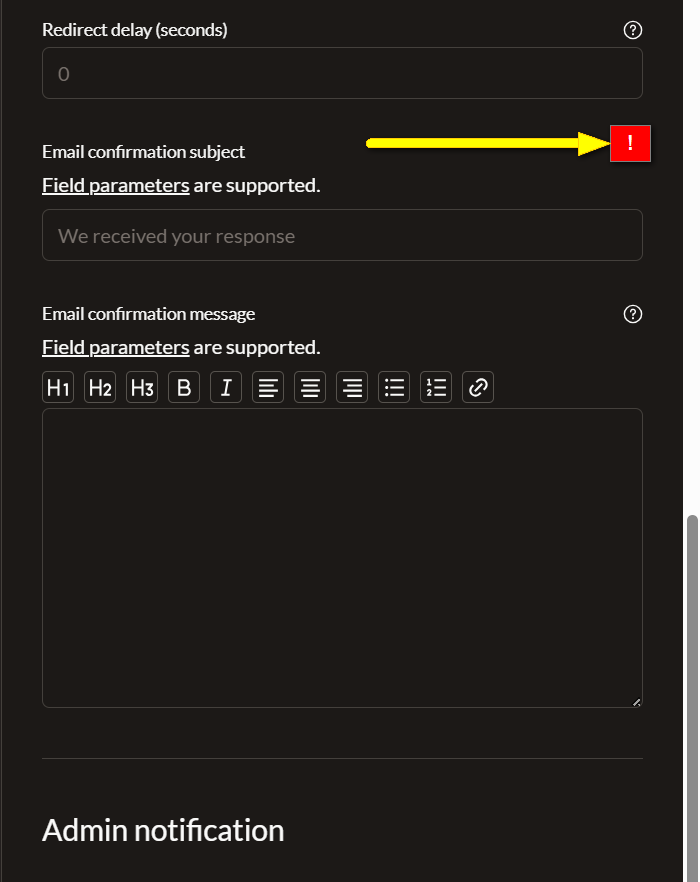700x882 pixels.
Task: Apply Heading 2 format in message editor
Action: pyautogui.click(x=100, y=387)
